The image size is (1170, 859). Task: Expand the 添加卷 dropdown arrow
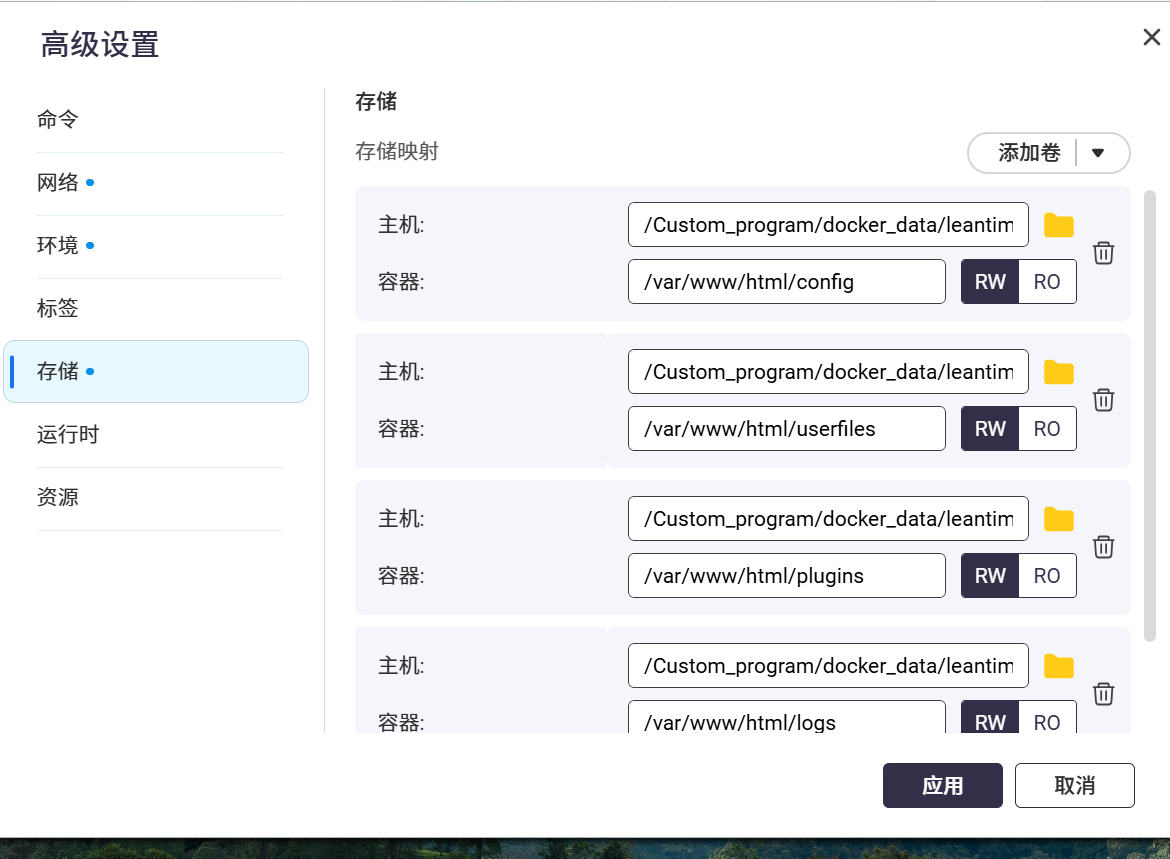click(x=1098, y=153)
